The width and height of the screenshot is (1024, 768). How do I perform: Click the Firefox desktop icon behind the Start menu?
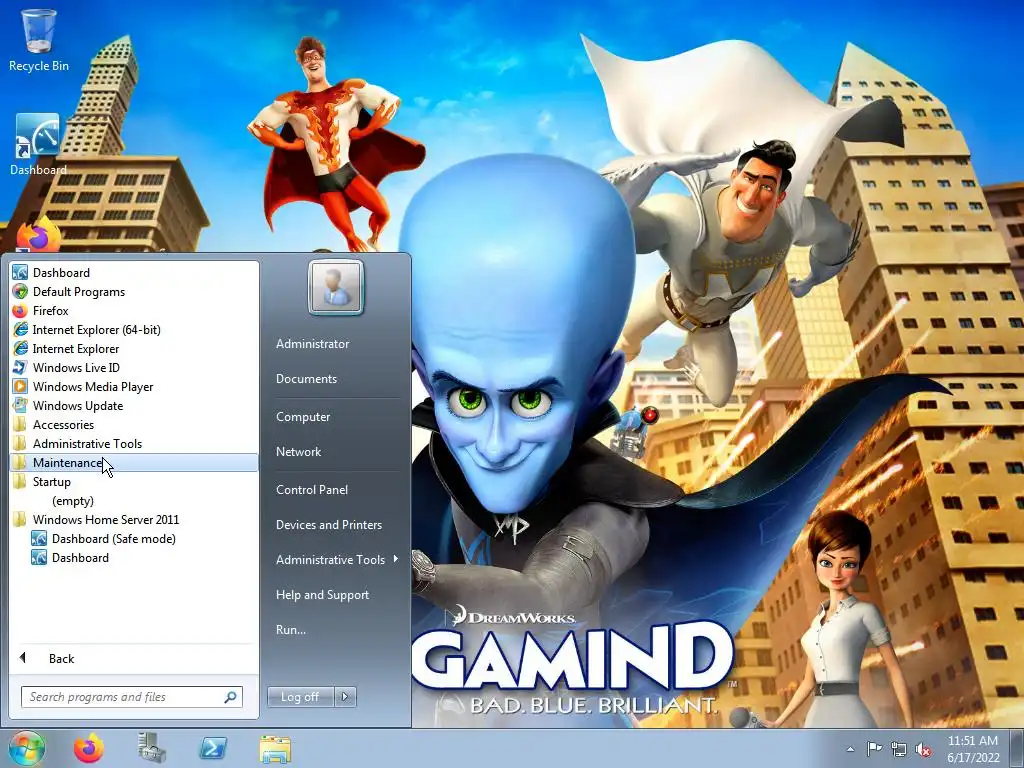tap(38, 235)
